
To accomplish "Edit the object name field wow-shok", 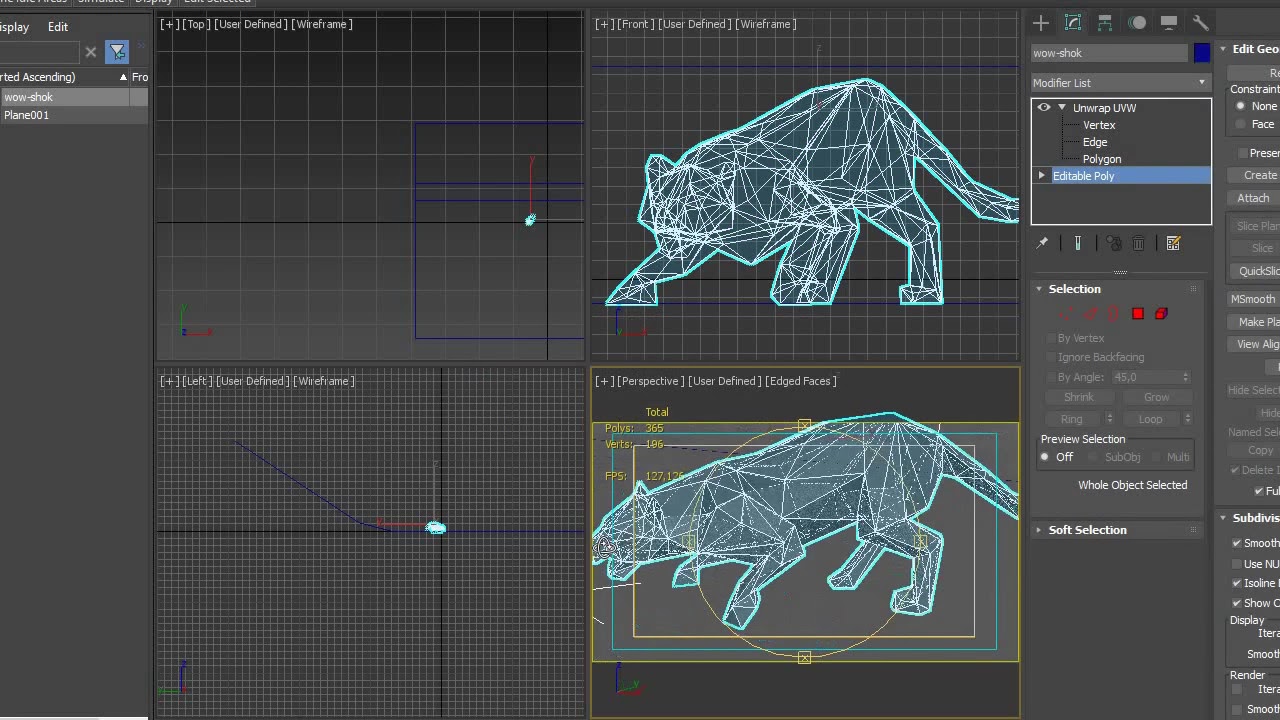I will 1109,53.
